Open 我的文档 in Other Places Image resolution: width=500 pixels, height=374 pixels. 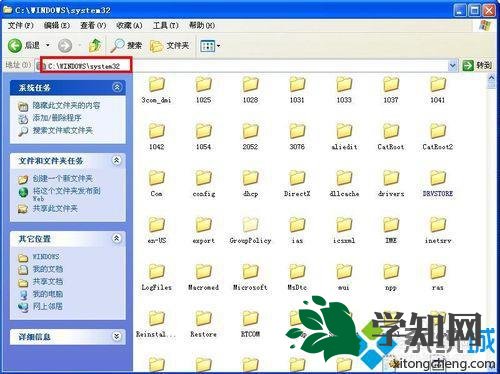[x=48, y=269]
